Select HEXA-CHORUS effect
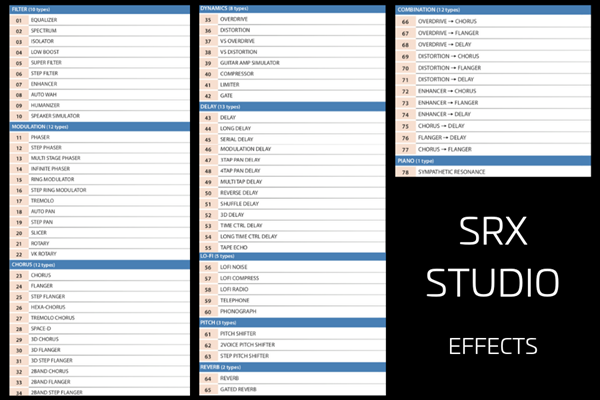The width and height of the screenshot is (600, 400). click(99, 307)
